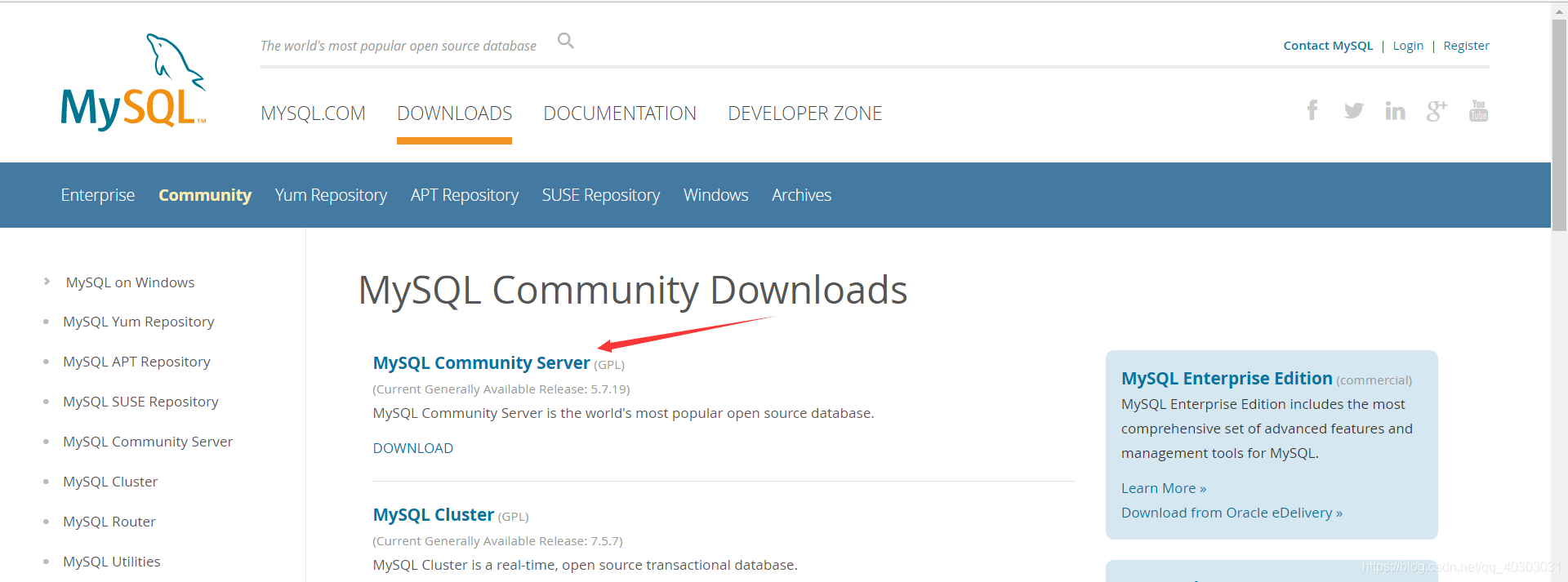
Task: Open the DOCUMENTATION tab
Action: (x=620, y=113)
